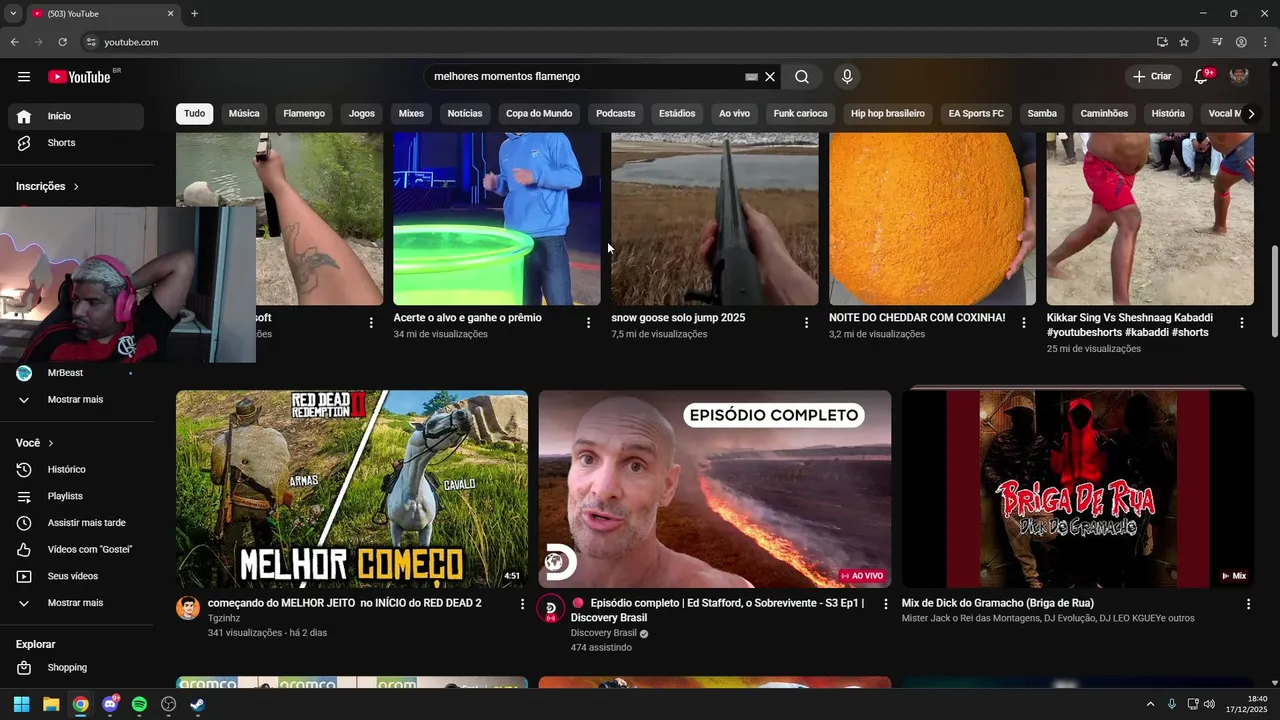This screenshot has width=1280, height=720.
Task: Open options for the Ed Stafford episode
Action: click(885, 604)
